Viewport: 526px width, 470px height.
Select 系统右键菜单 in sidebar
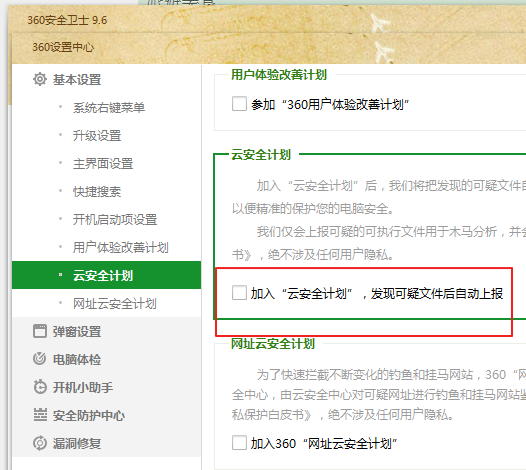109,108
